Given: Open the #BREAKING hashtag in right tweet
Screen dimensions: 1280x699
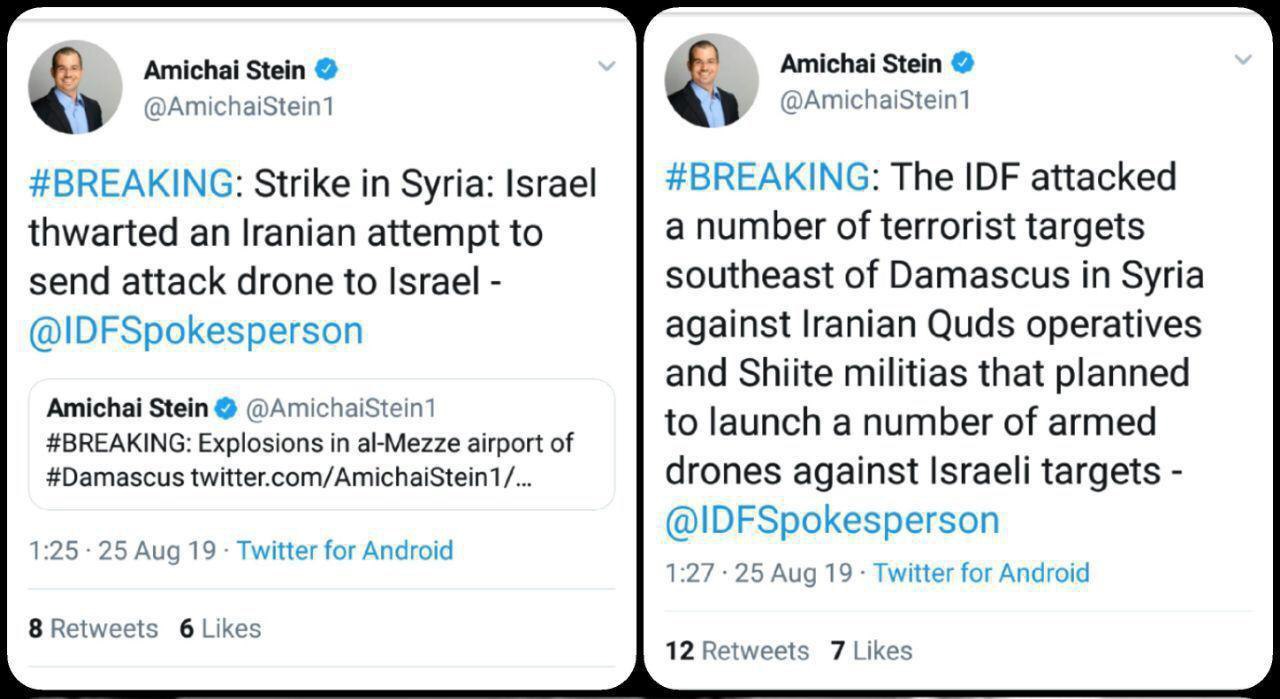Looking at the screenshot, I should (767, 177).
